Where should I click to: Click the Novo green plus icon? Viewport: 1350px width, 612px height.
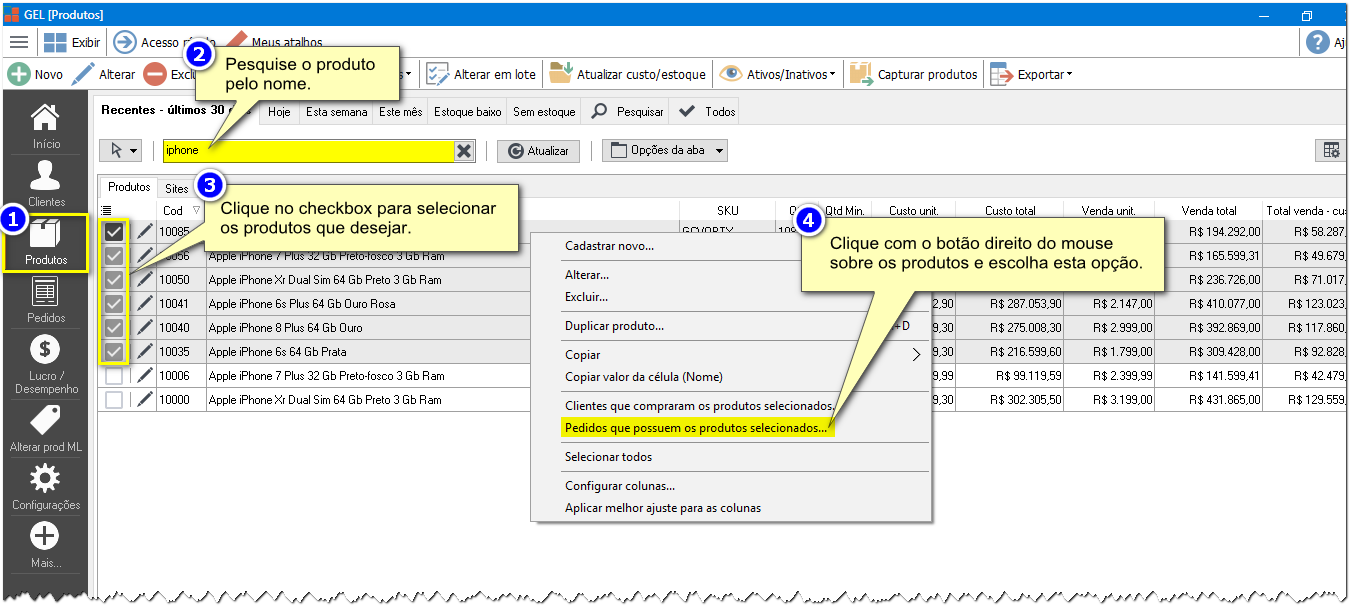pyautogui.click(x=18, y=74)
